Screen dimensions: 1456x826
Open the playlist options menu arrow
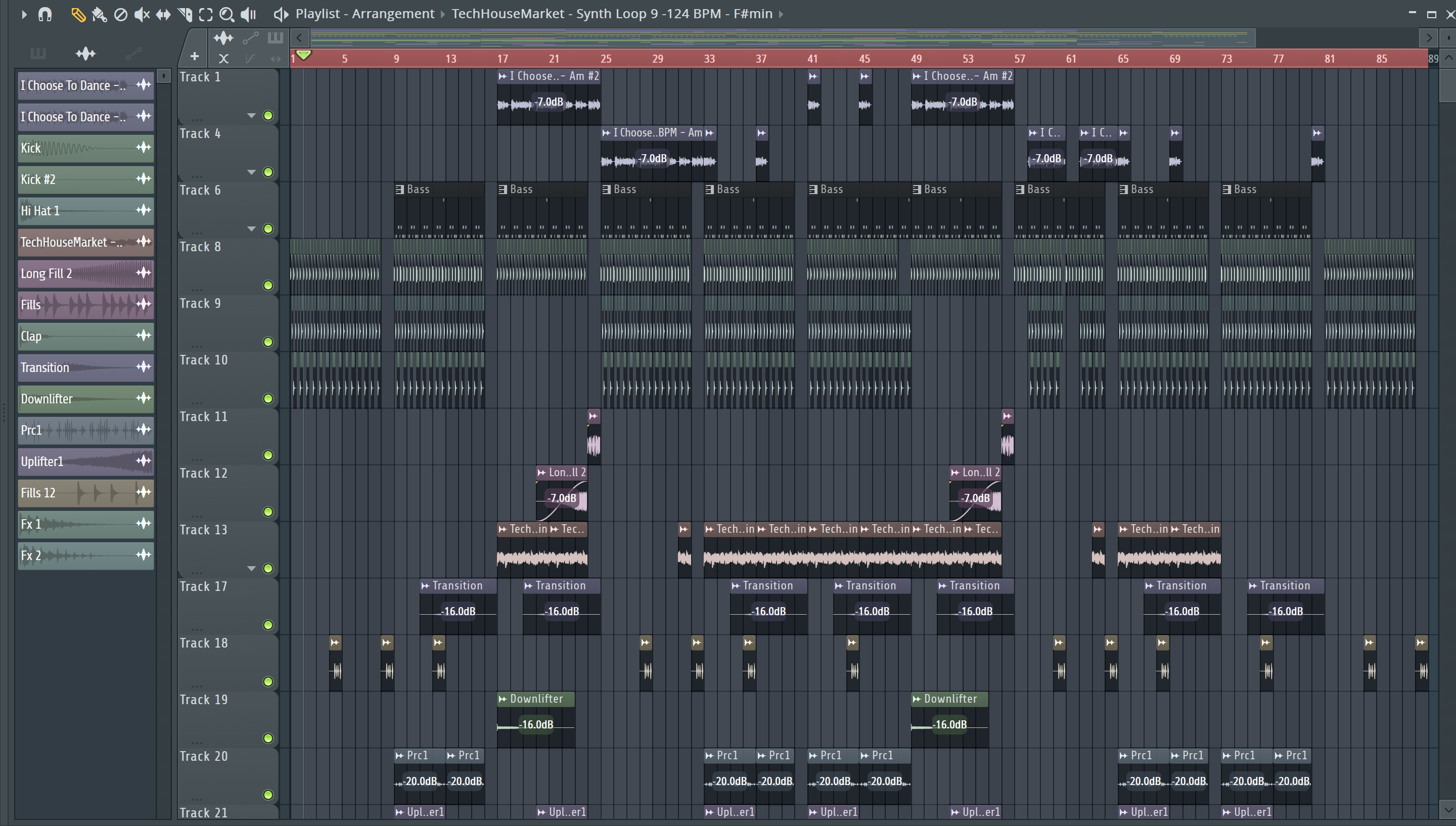click(24, 14)
